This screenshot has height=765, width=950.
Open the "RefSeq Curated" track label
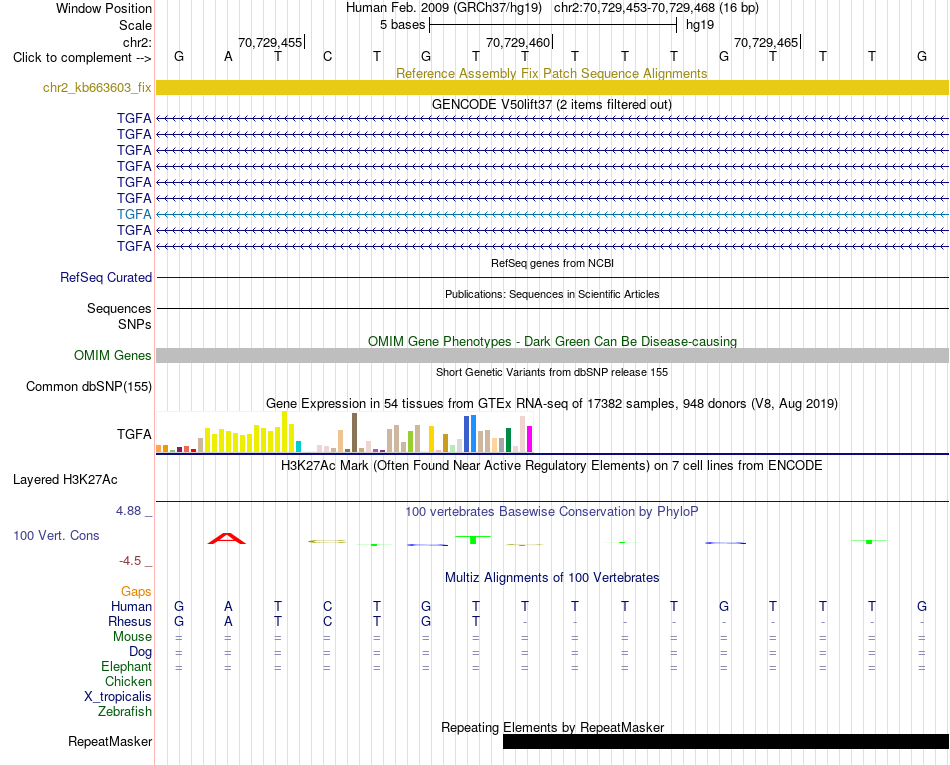pyautogui.click(x=106, y=277)
